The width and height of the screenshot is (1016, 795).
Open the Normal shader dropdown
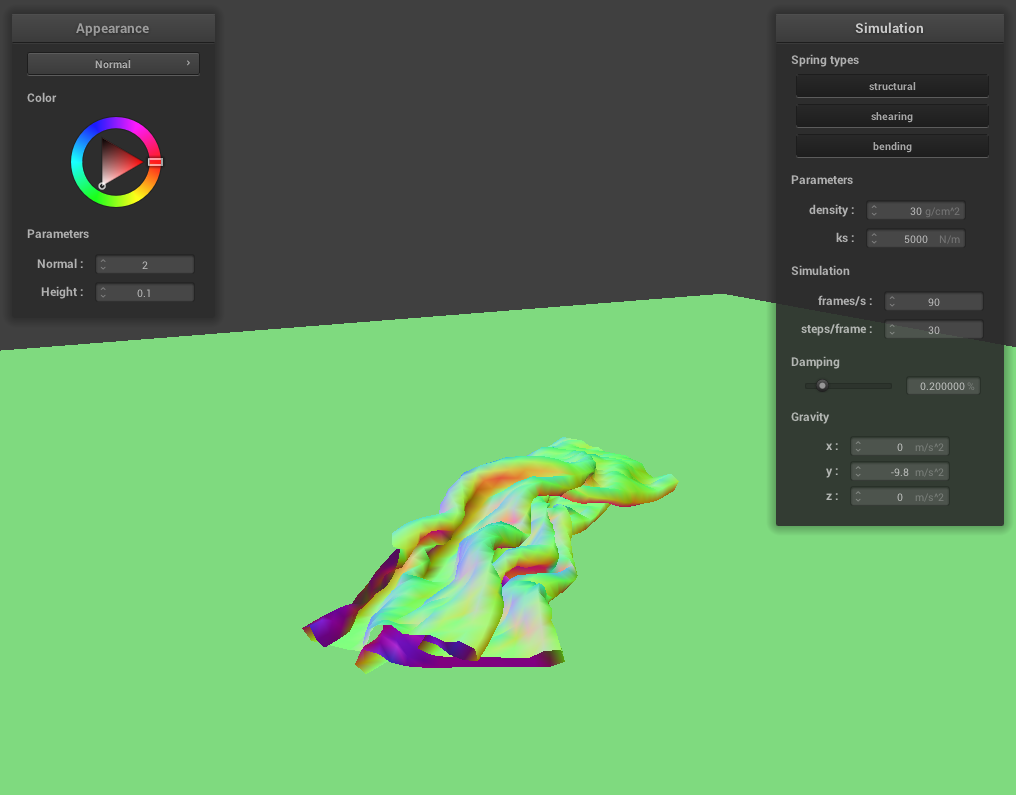[x=113, y=63]
